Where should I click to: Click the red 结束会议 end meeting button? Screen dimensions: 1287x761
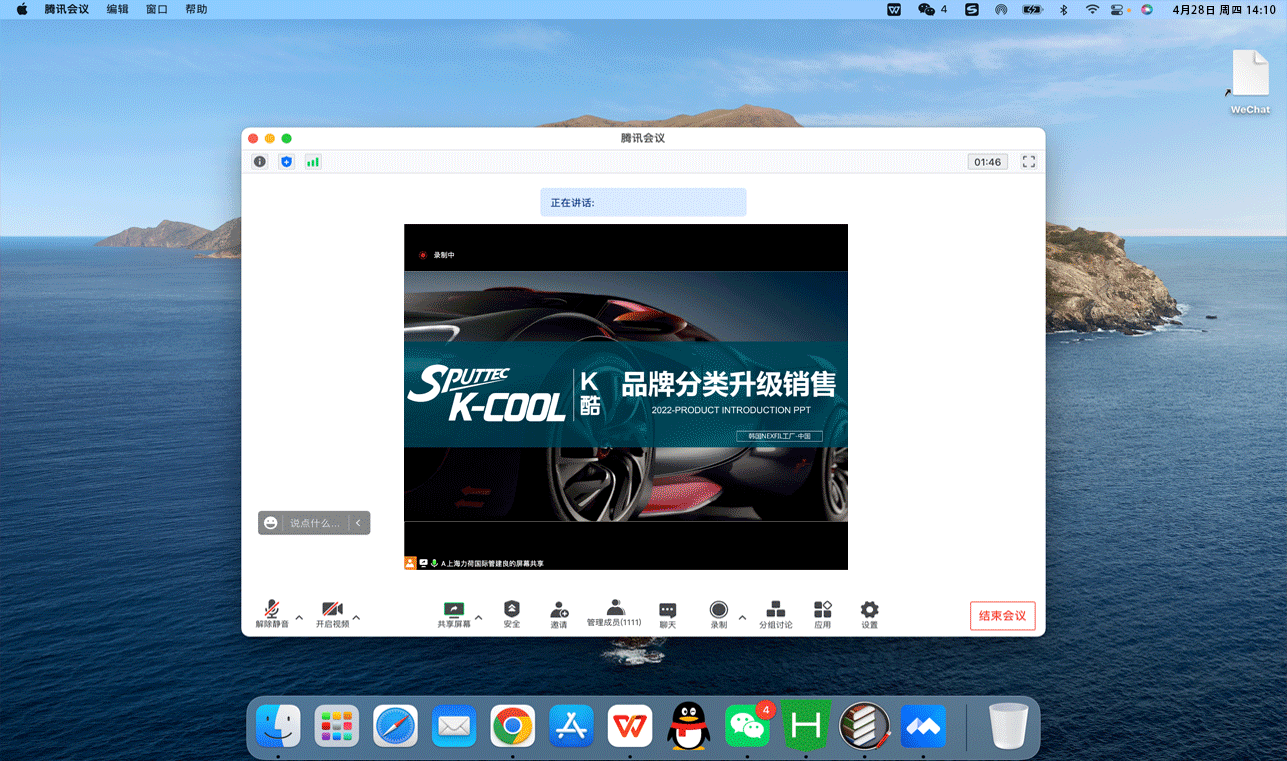(1002, 615)
